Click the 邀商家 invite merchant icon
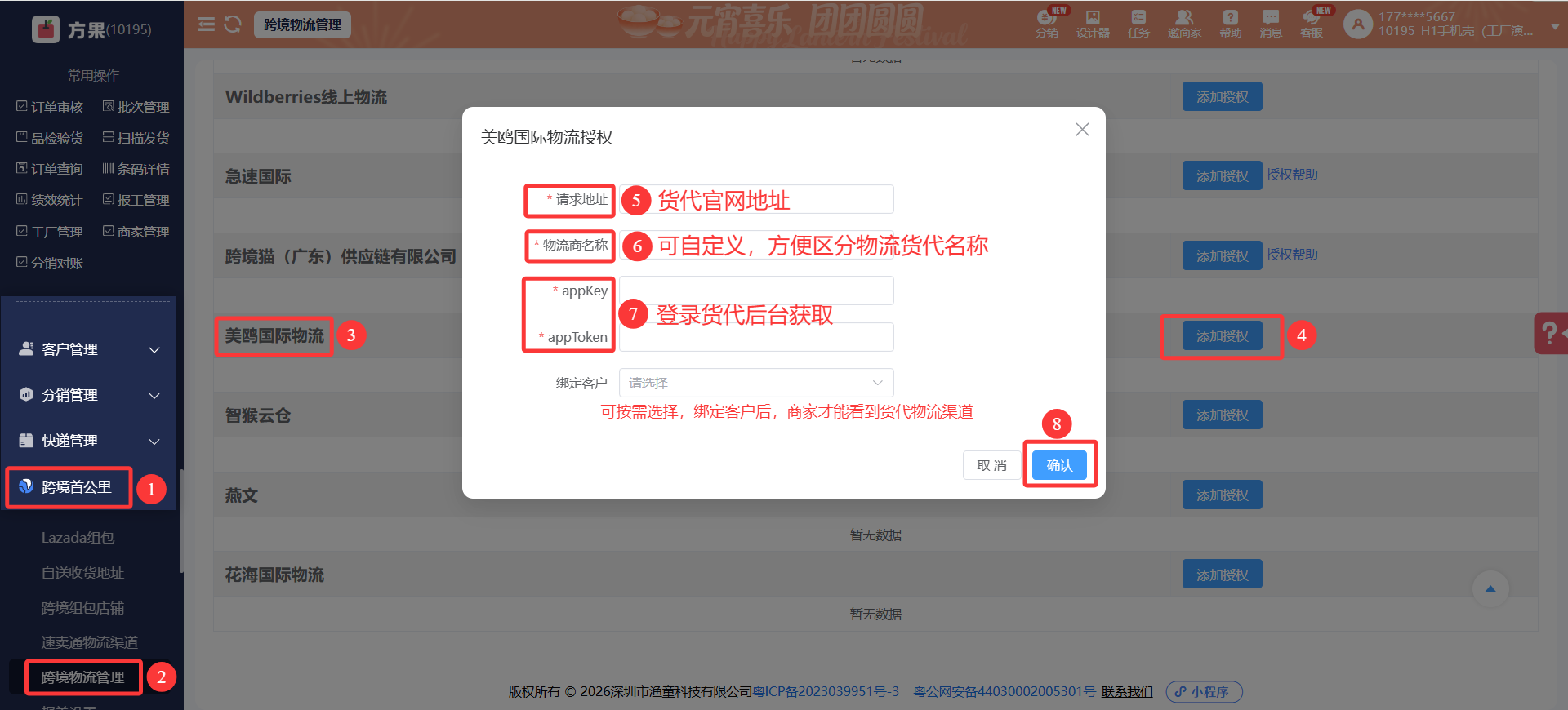 [1184, 24]
